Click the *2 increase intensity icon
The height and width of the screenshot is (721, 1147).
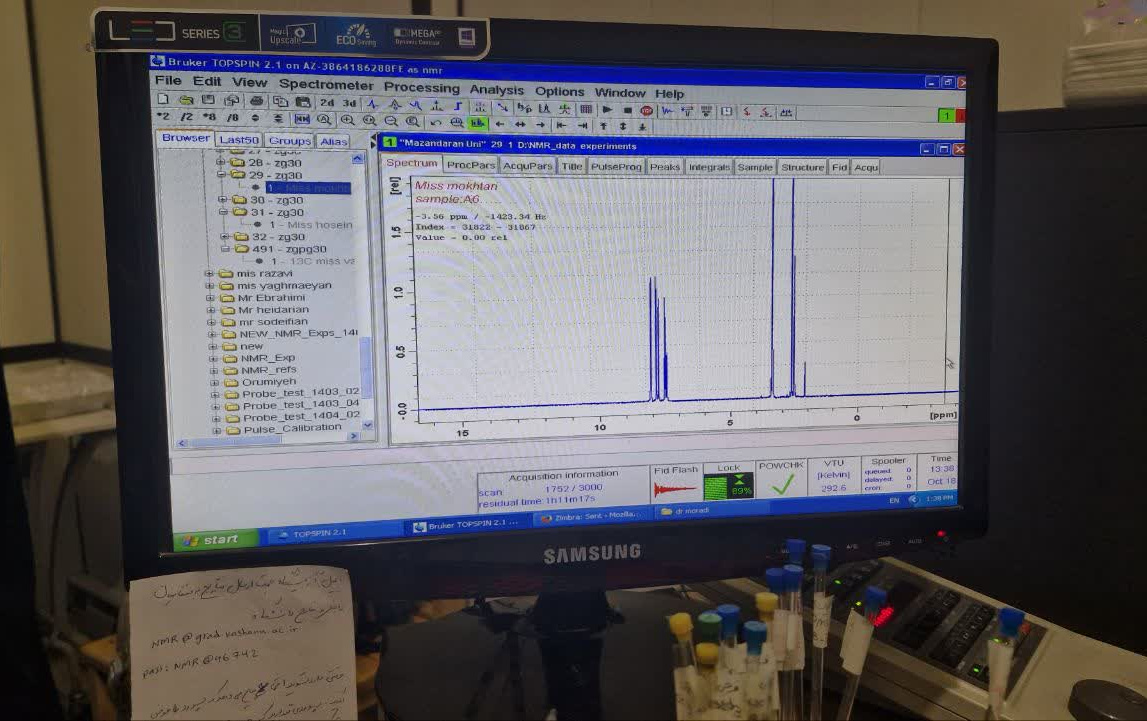click(x=163, y=116)
